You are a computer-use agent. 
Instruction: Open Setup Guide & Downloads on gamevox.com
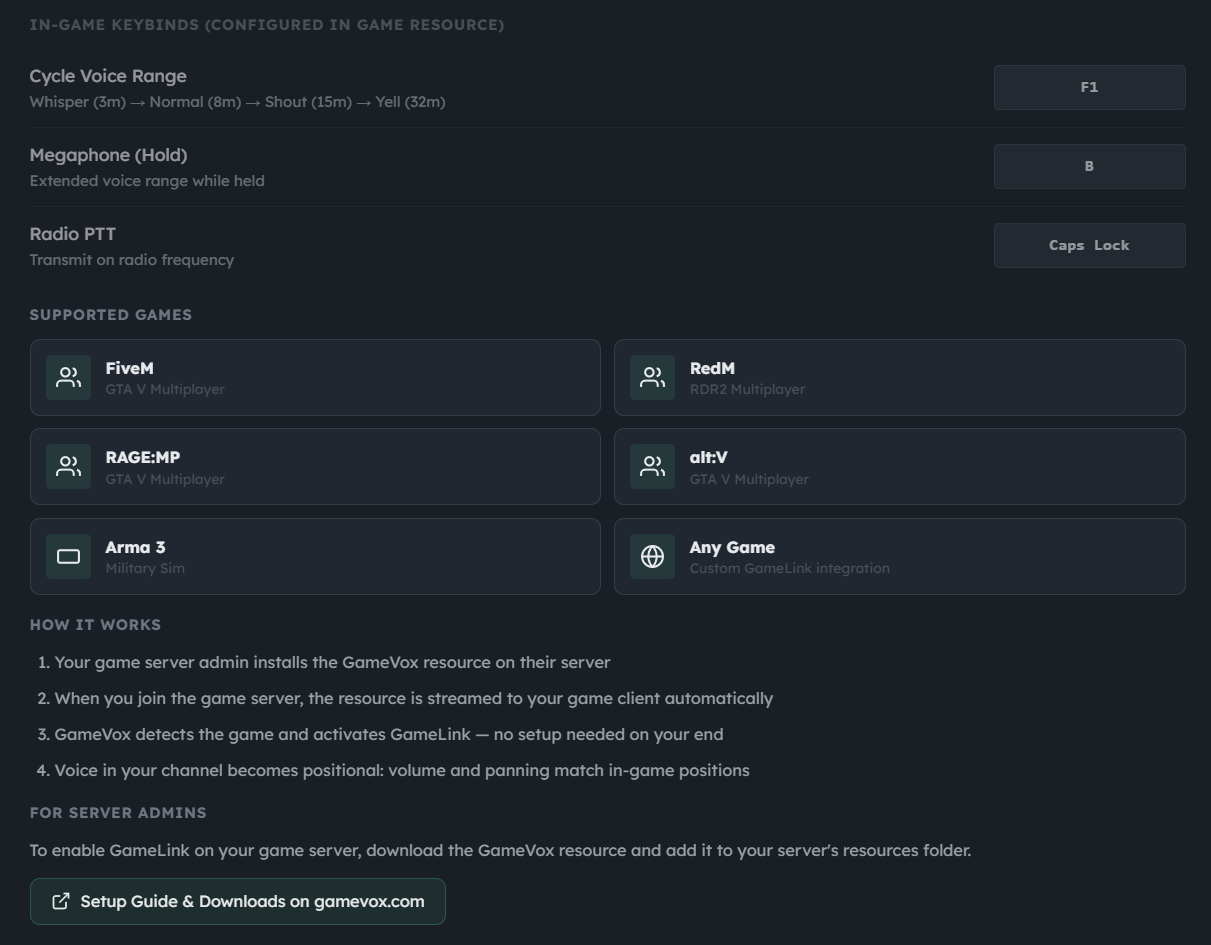point(237,901)
